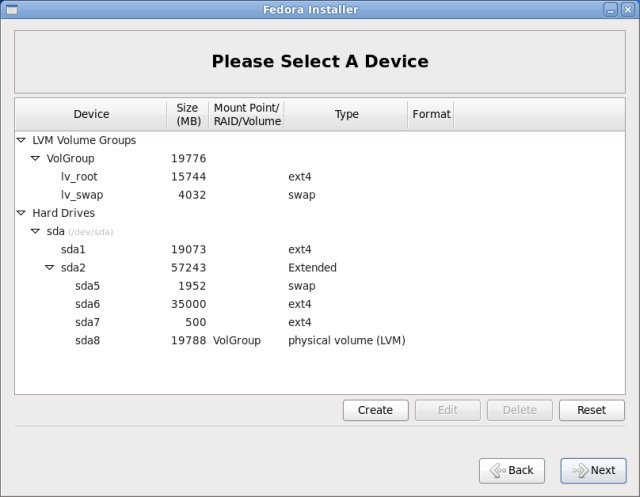Close the Fedora Installer window
640x497 pixels.
pyautogui.click(x=628, y=9)
